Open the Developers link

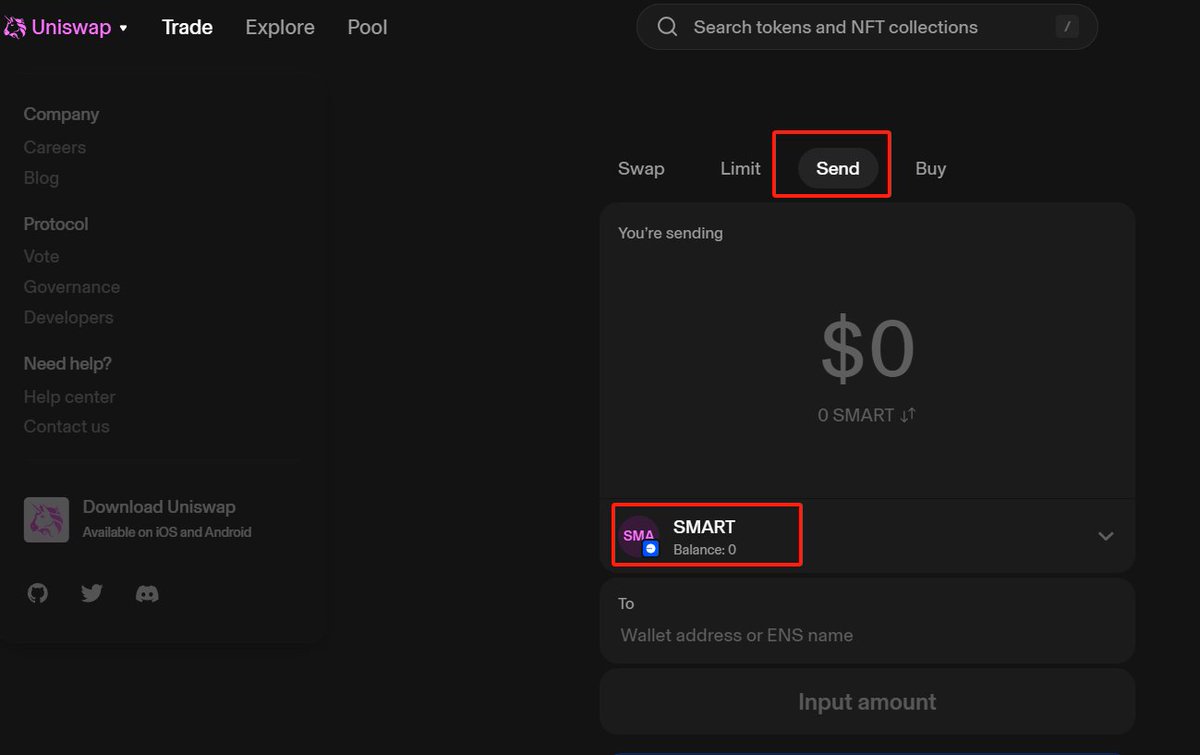pos(68,317)
